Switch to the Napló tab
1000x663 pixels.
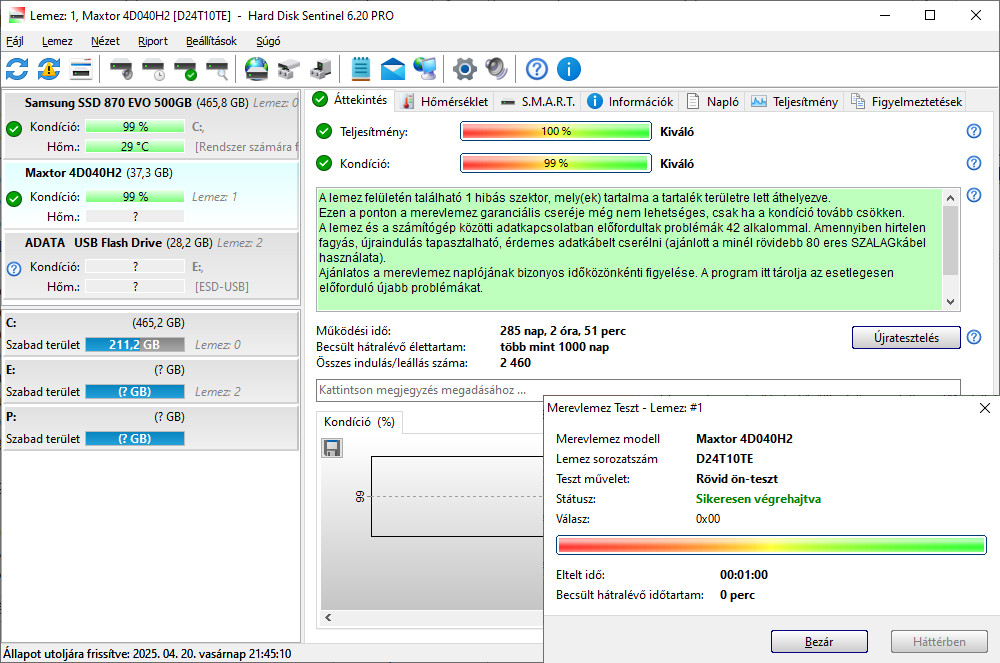[x=712, y=101]
